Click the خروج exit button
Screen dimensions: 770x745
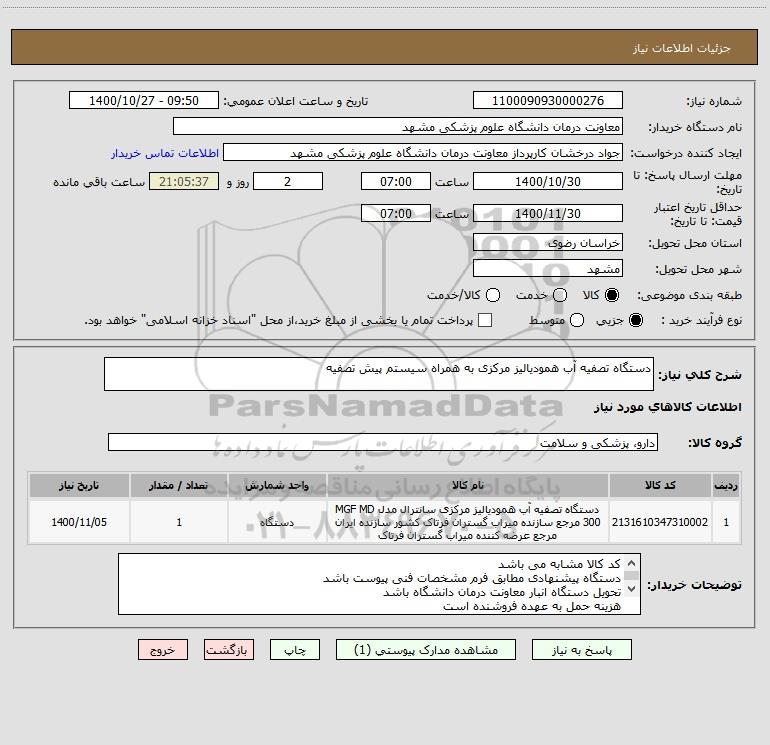[x=163, y=650]
